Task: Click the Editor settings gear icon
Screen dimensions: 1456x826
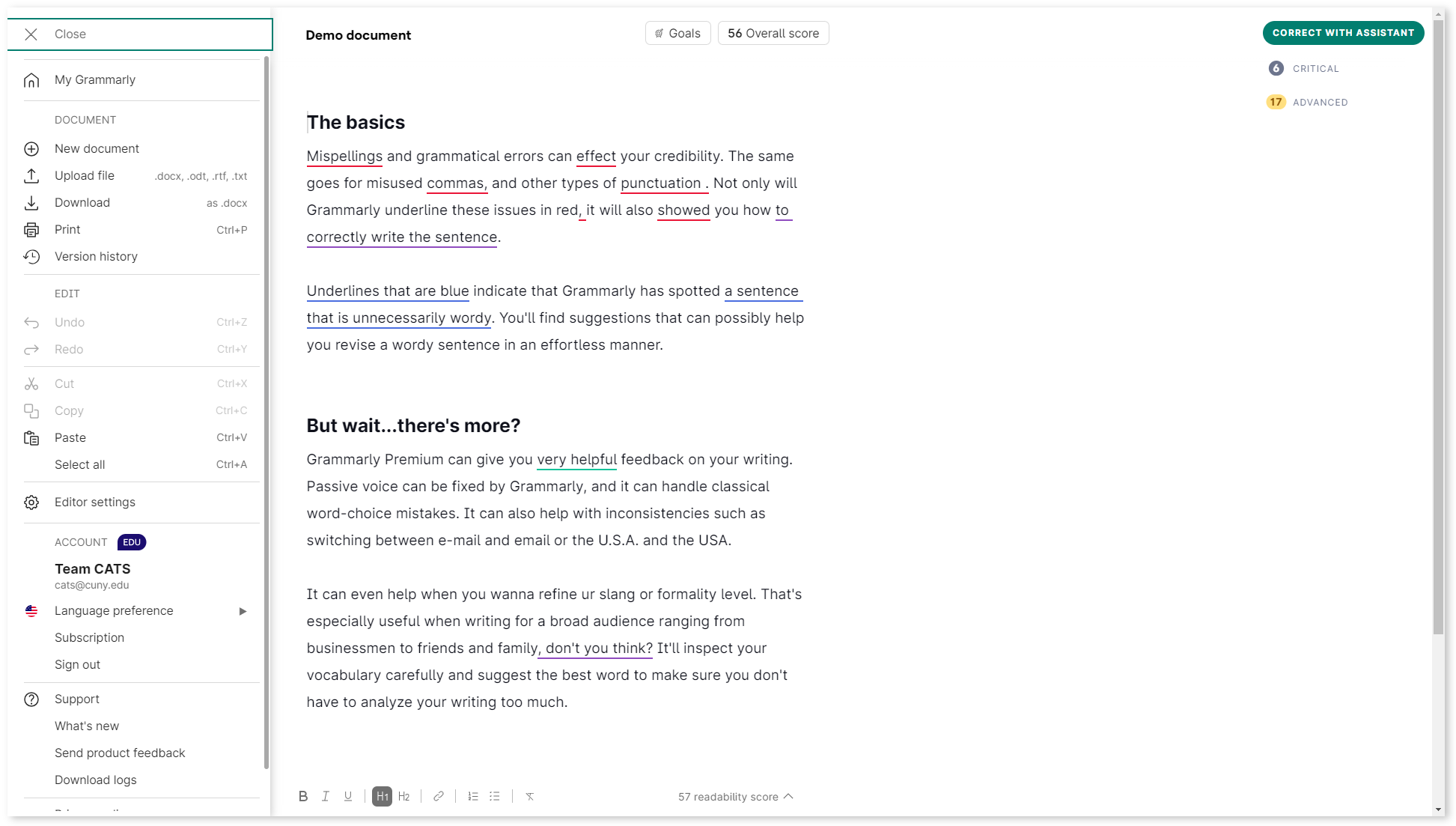Action: point(31,502)
